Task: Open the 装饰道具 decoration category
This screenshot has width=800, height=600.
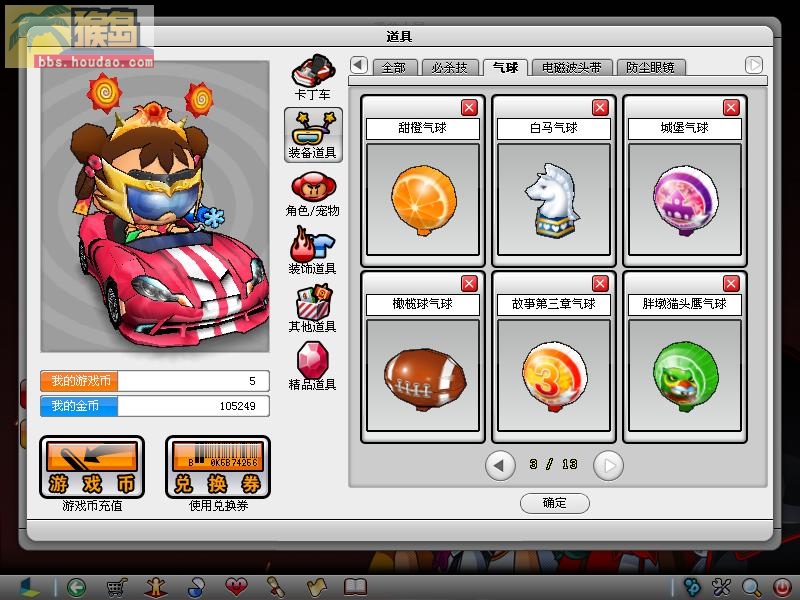Action: (313, 251)
